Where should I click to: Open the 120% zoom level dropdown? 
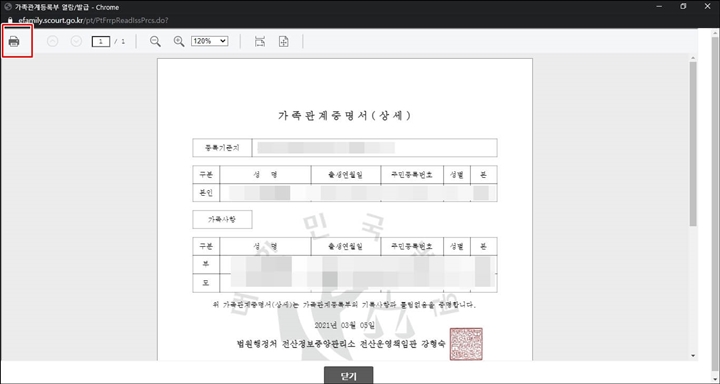point(209,41)
